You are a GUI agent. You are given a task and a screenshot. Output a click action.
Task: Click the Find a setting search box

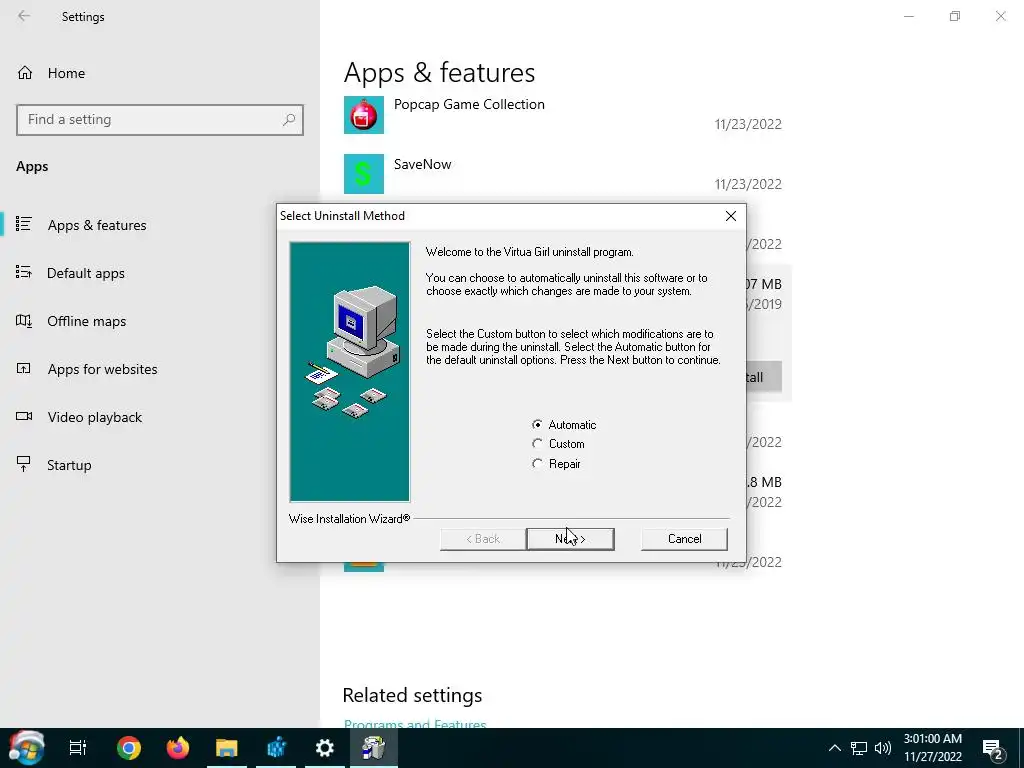pos(160,120)
